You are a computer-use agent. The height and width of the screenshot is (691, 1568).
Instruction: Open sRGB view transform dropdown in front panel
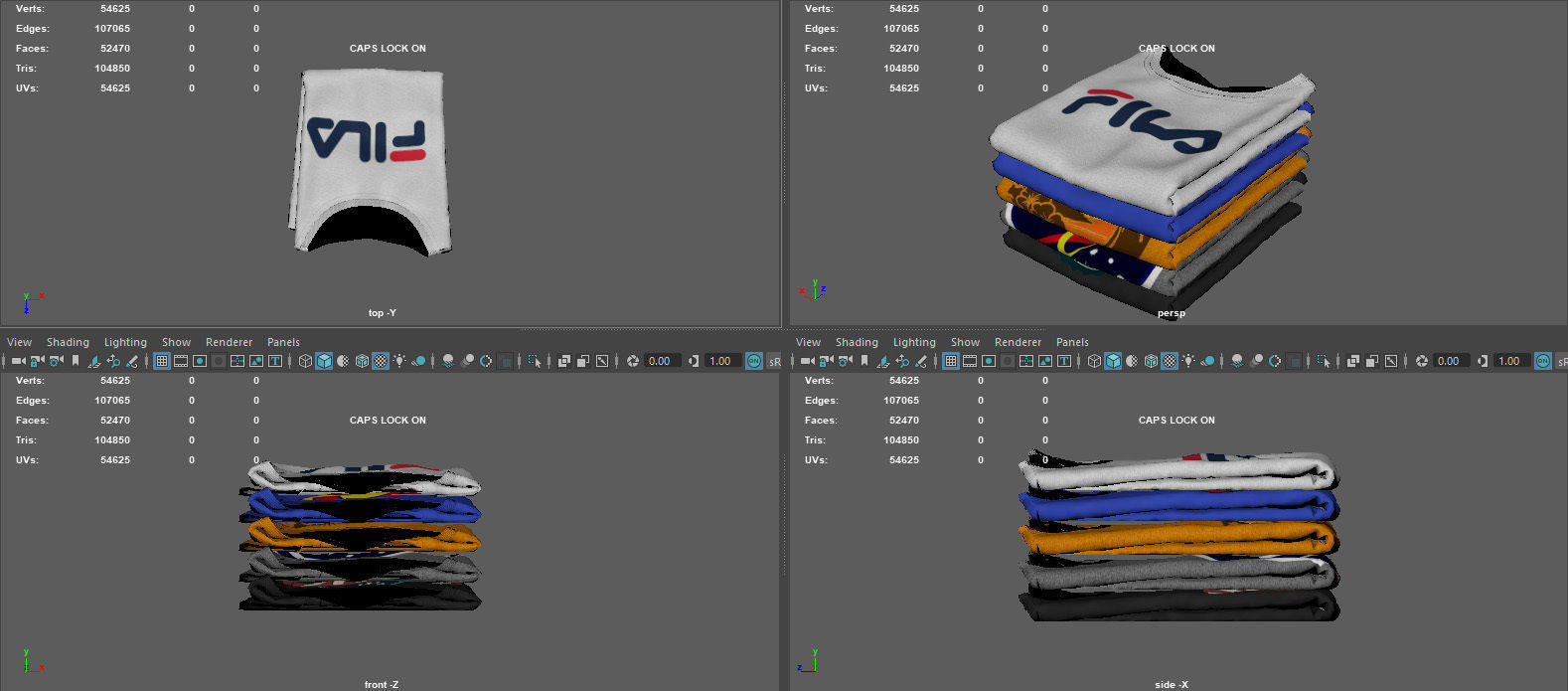point(773,361)
